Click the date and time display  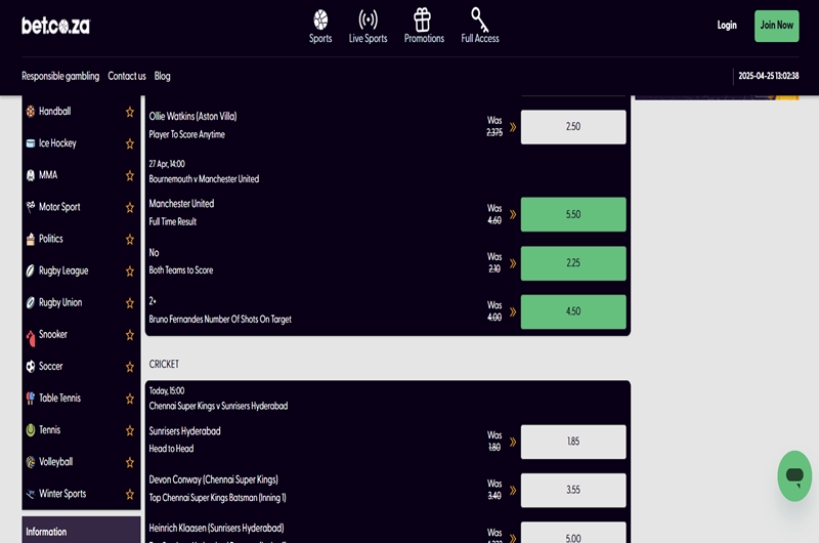[768, 76]
